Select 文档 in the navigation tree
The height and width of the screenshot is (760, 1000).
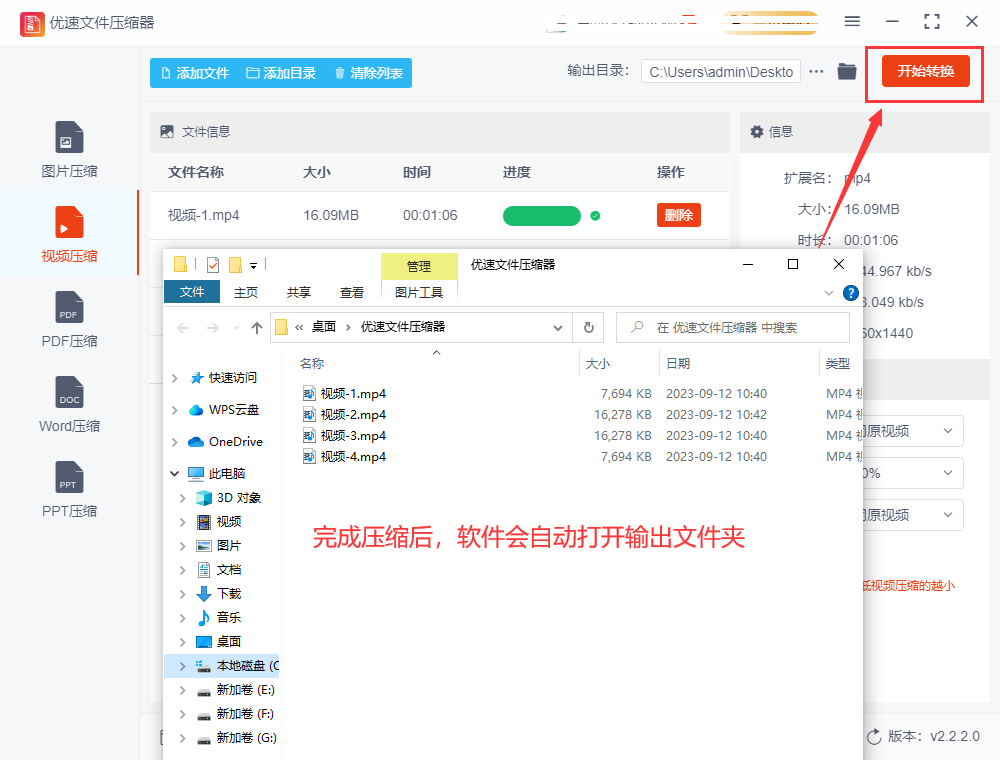click(228, 569)
